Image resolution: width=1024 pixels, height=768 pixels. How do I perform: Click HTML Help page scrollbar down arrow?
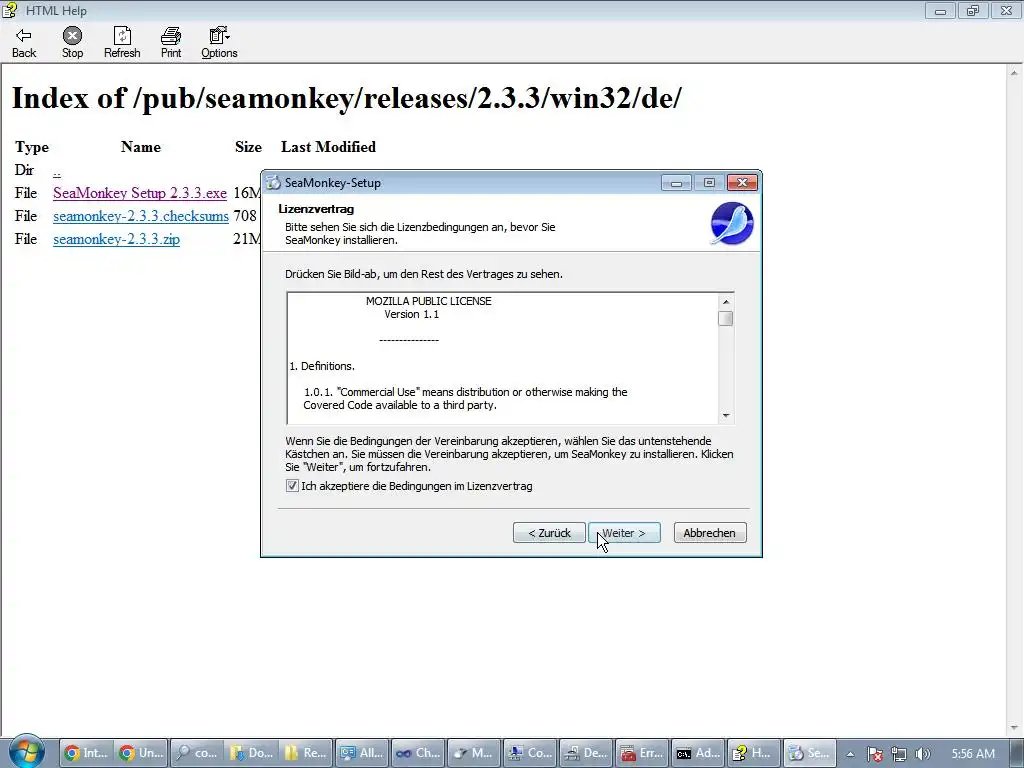(x=1016, y=727)
